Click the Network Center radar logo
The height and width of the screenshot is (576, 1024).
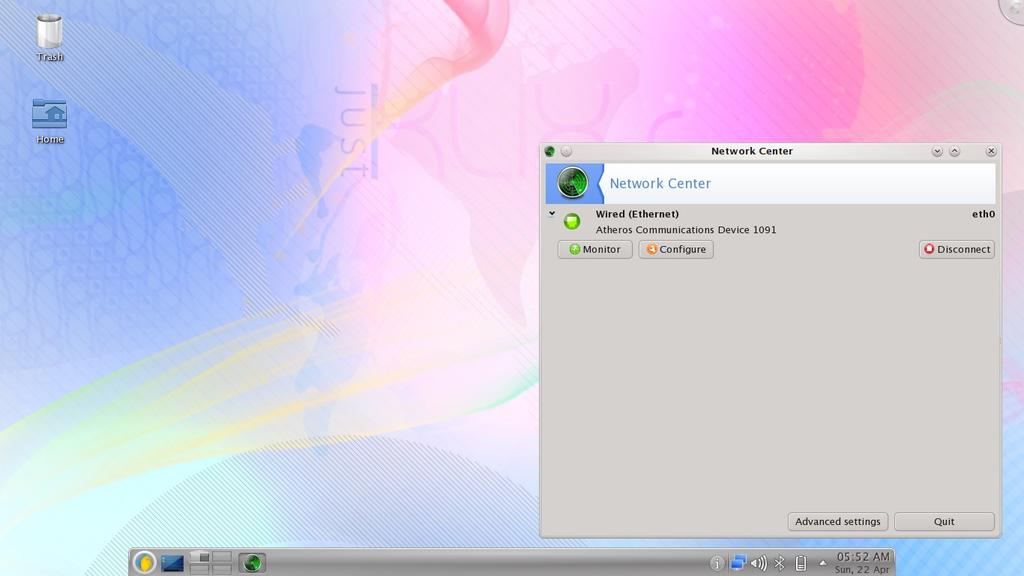(573, 184)
